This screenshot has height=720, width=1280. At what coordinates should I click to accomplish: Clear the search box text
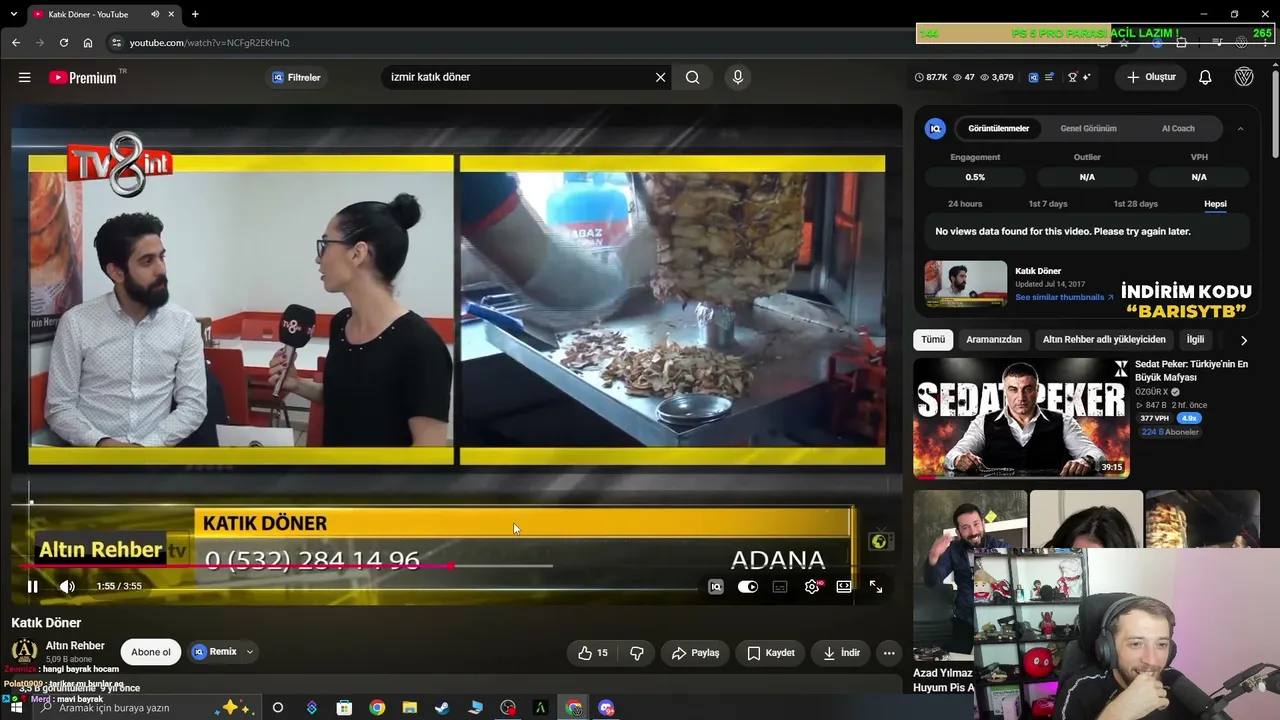pyautogui.click(x=660, y=77)
